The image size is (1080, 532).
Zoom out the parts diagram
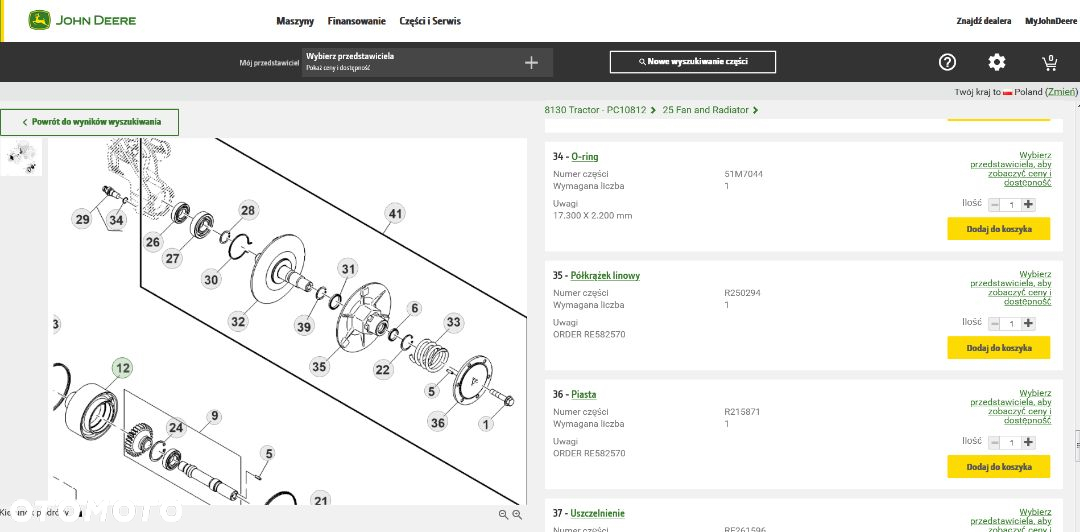point(503,514)
